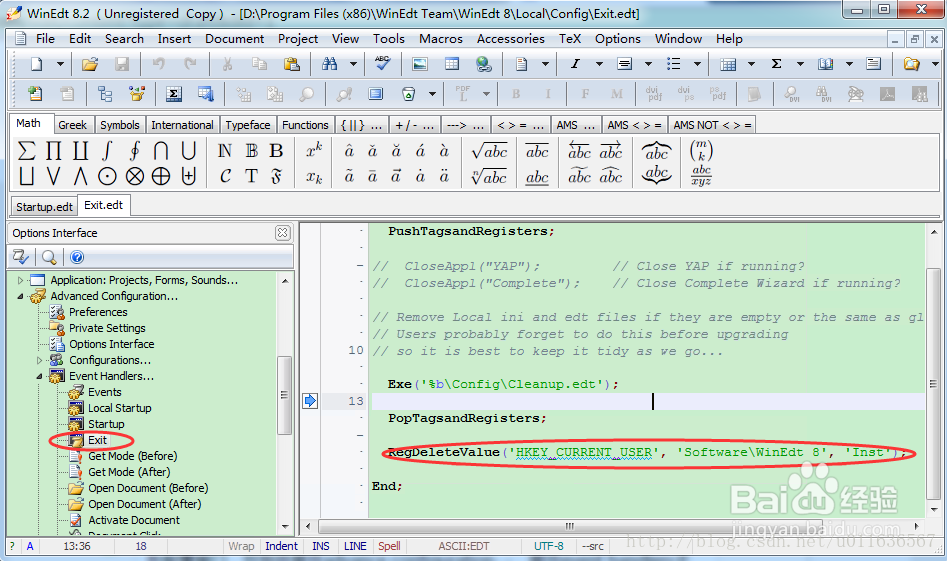Viewport: 947px width, 561px height.
Task: Click the Open file folder icon
Action: [x=90, y=64]
